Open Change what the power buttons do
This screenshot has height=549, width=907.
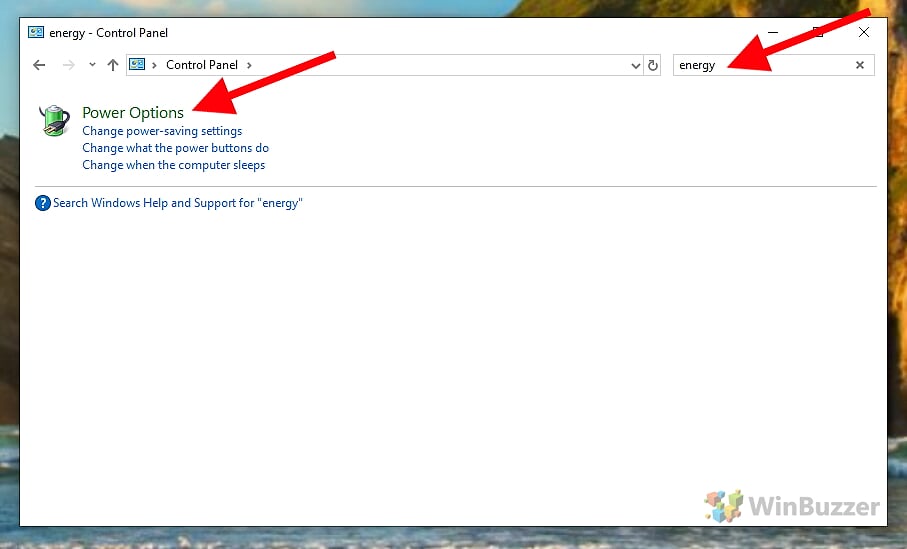click(175, 148)
